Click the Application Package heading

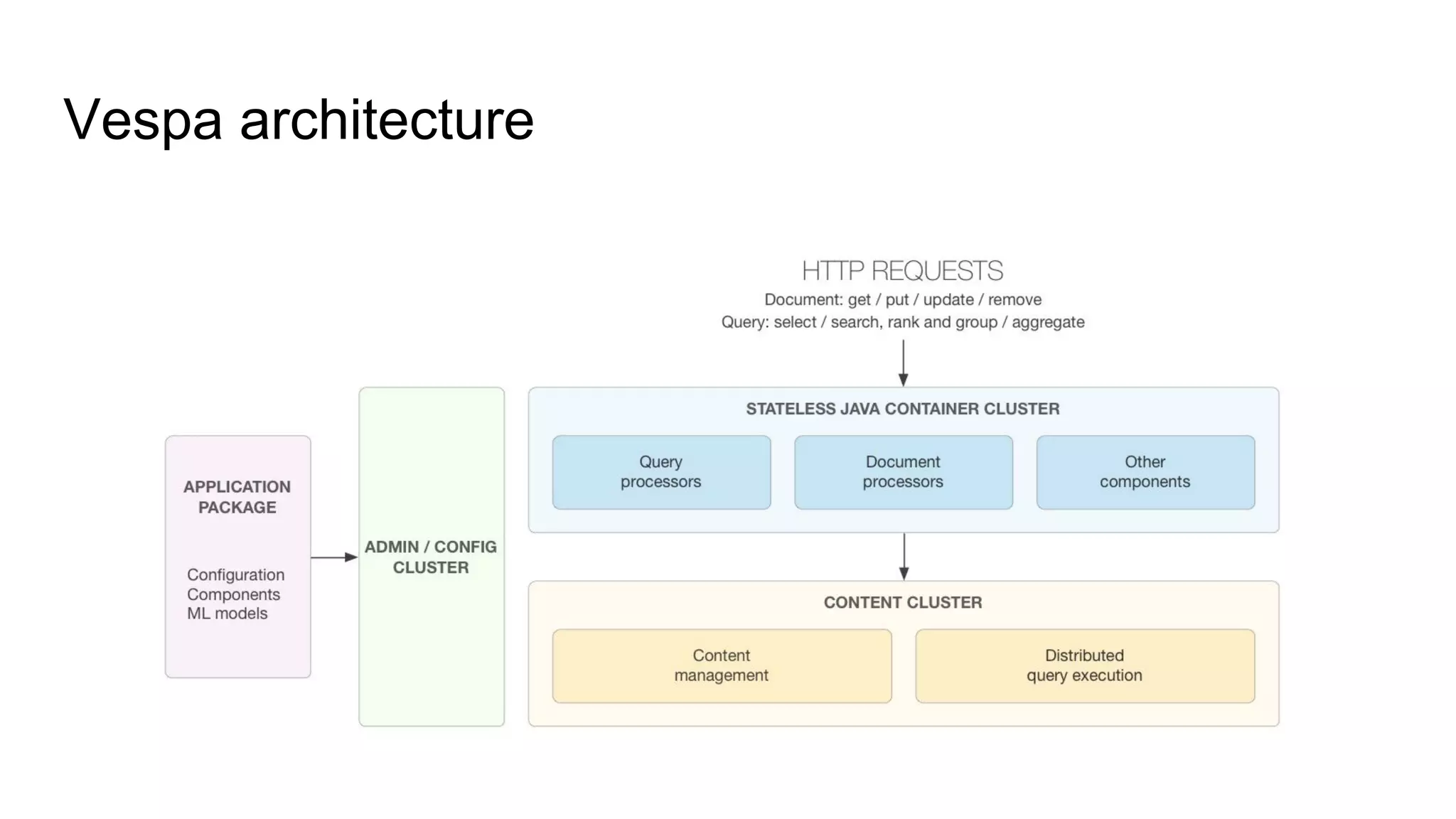coord(237,497)
